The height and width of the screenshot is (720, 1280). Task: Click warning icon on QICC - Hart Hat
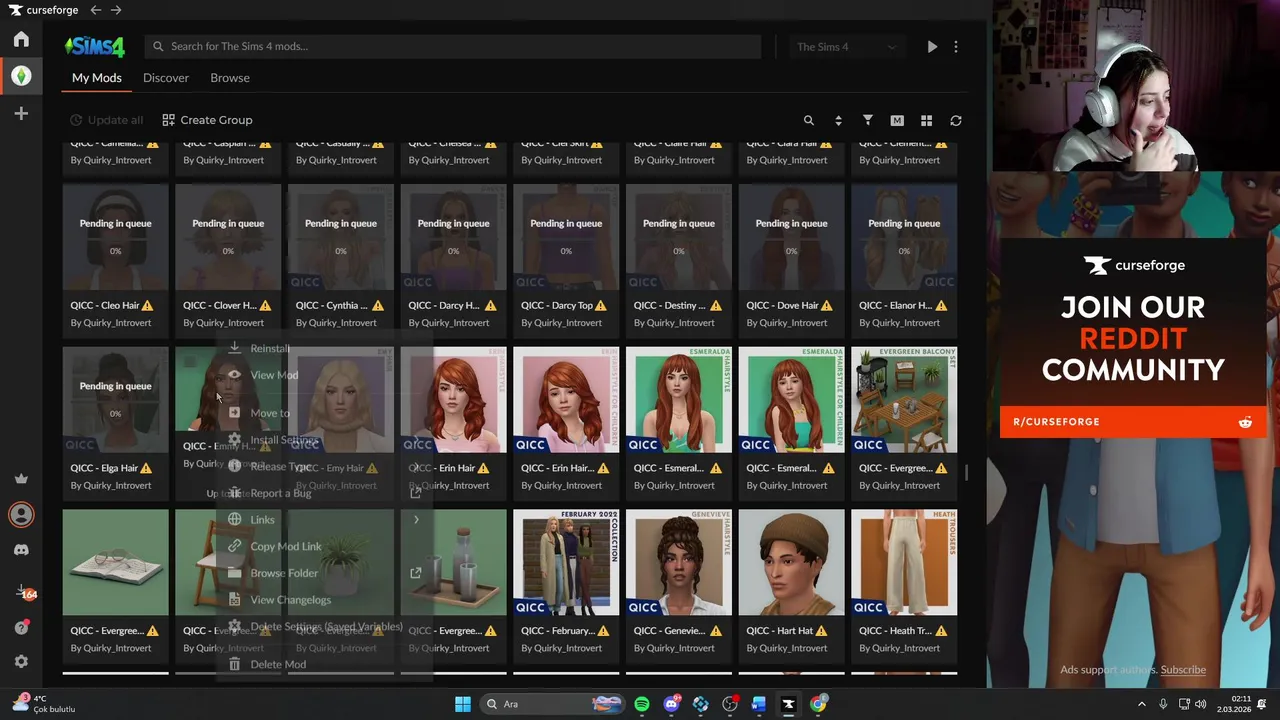821,631
